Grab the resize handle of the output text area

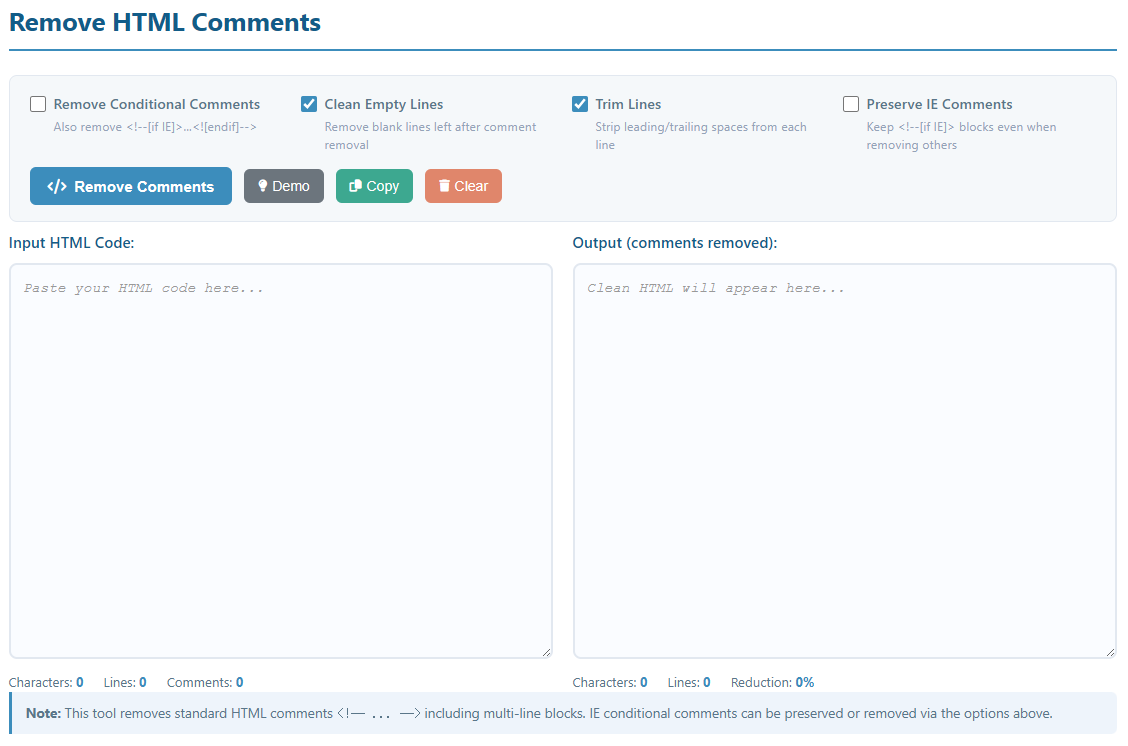[x=1110, y=652]
